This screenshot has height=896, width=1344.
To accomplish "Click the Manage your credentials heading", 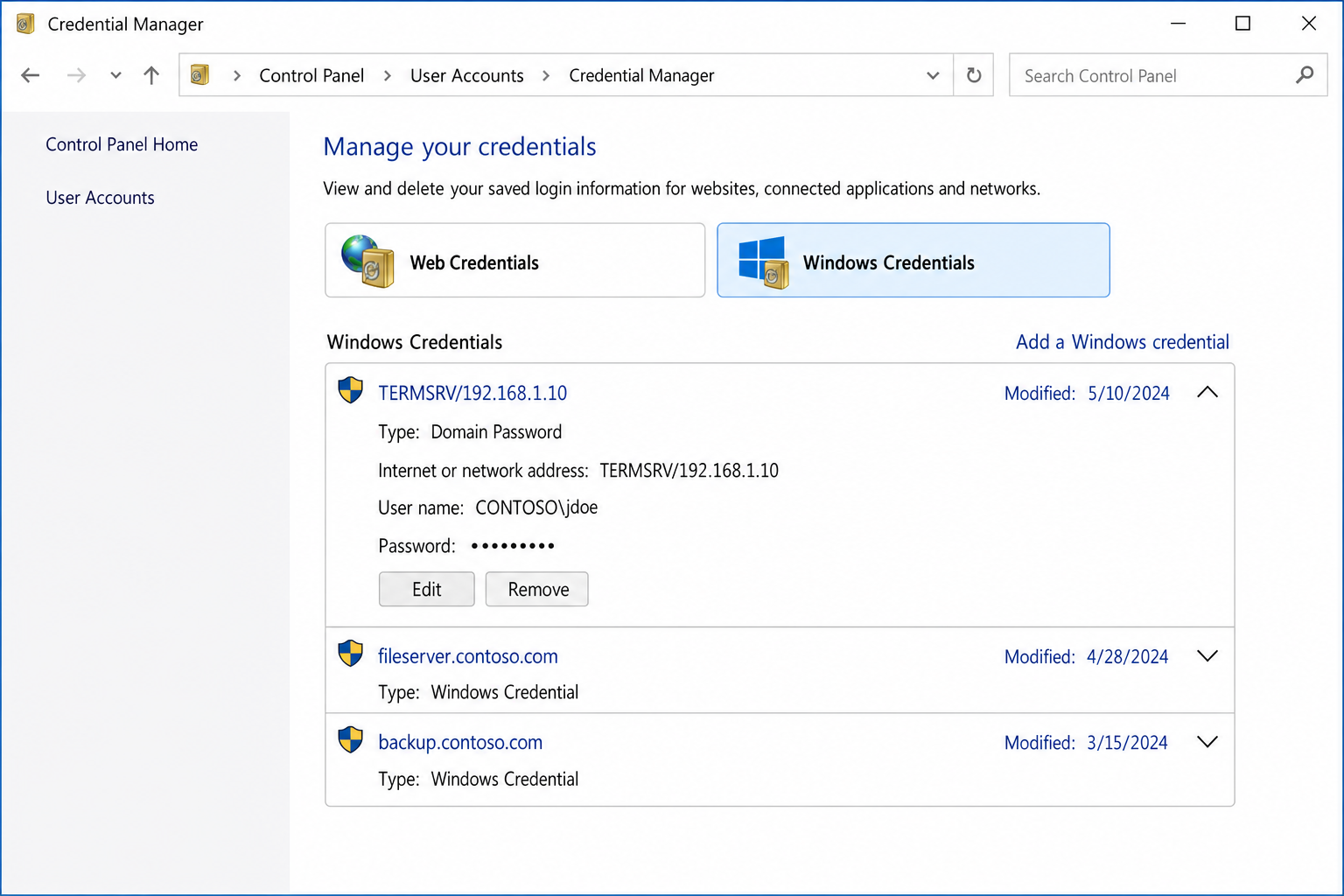I will tap(459, 146).
